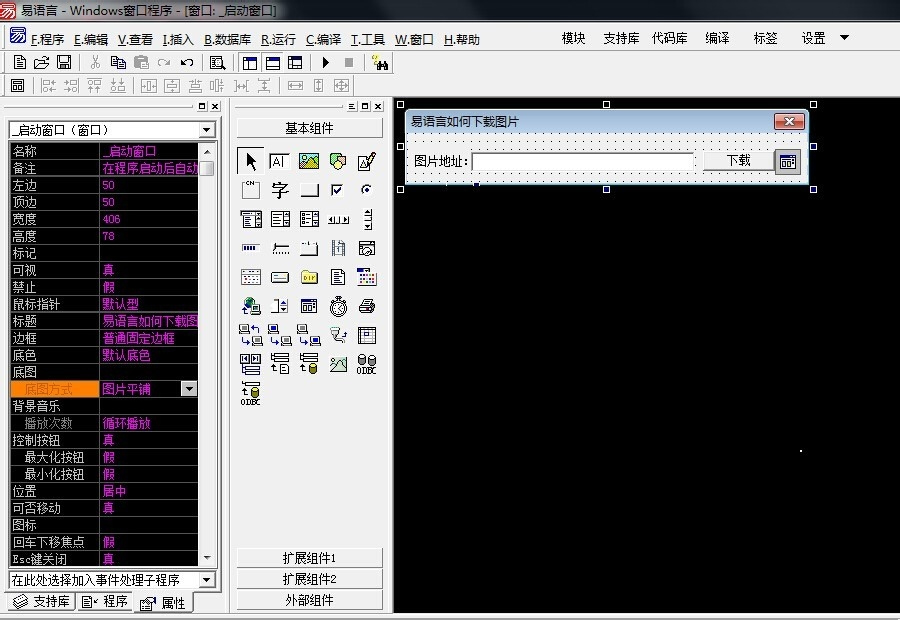
Task: Select the picture box component in palette
Action: click(309, 161)
